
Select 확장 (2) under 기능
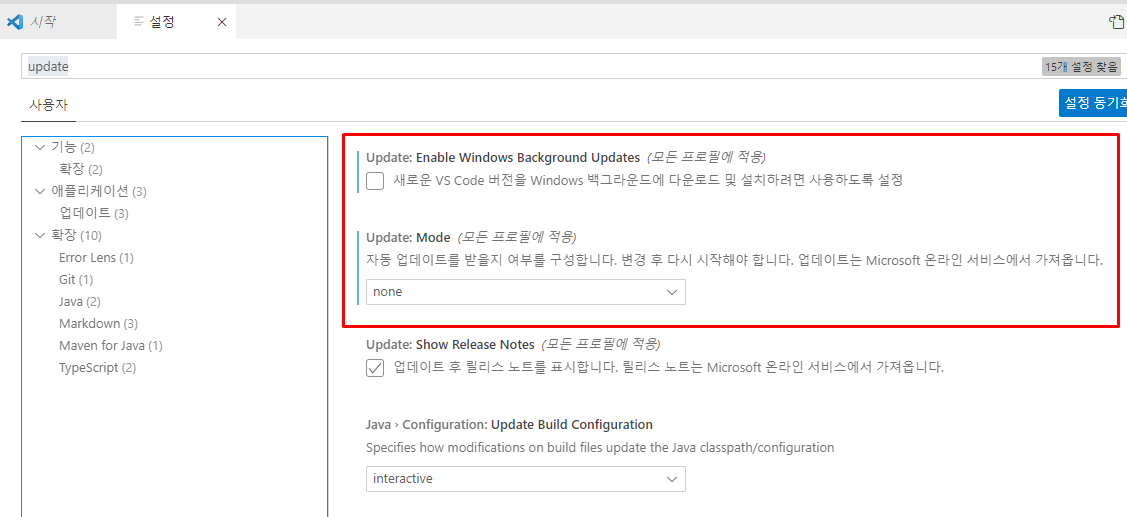[x=80, y=170]
